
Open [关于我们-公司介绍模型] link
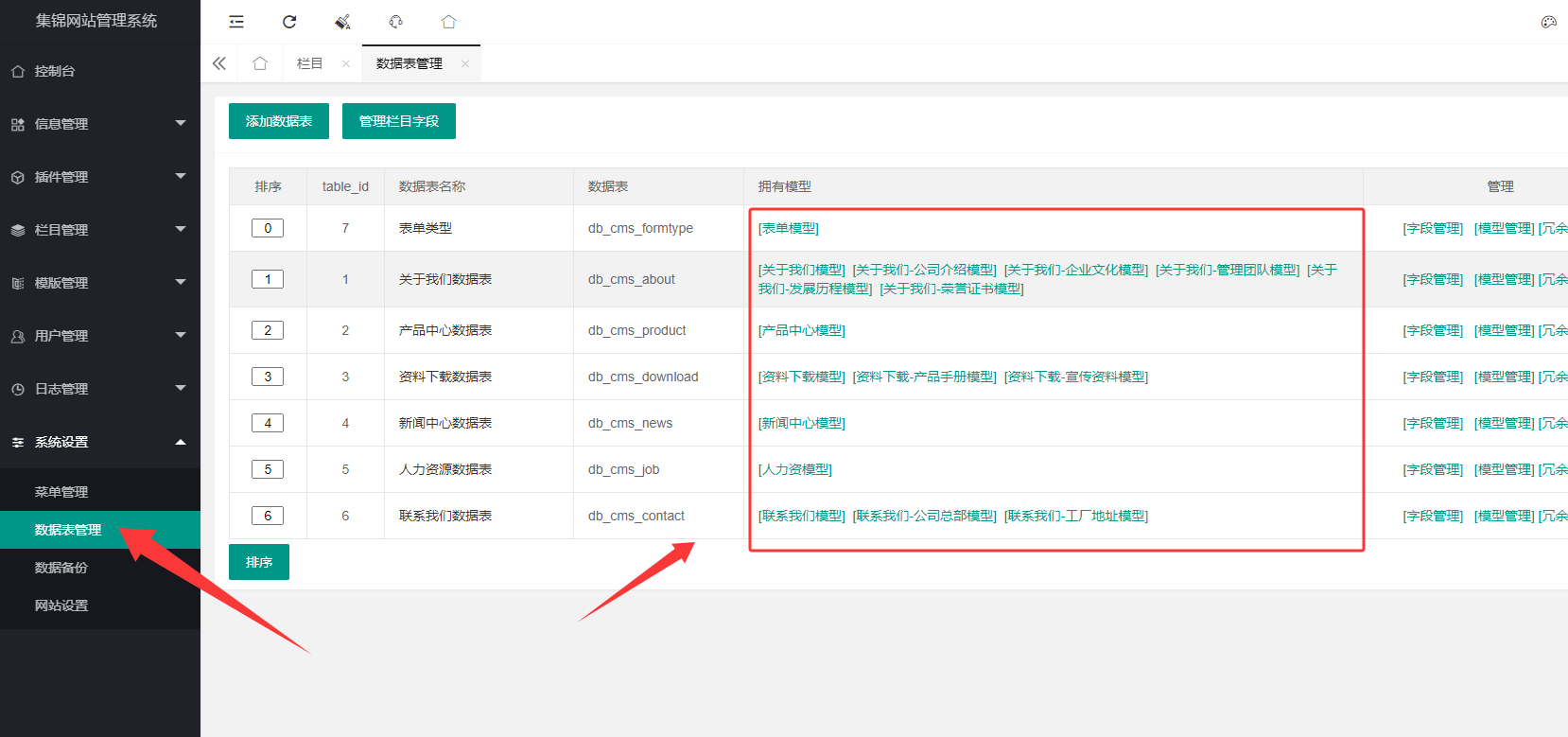point(925,270)
